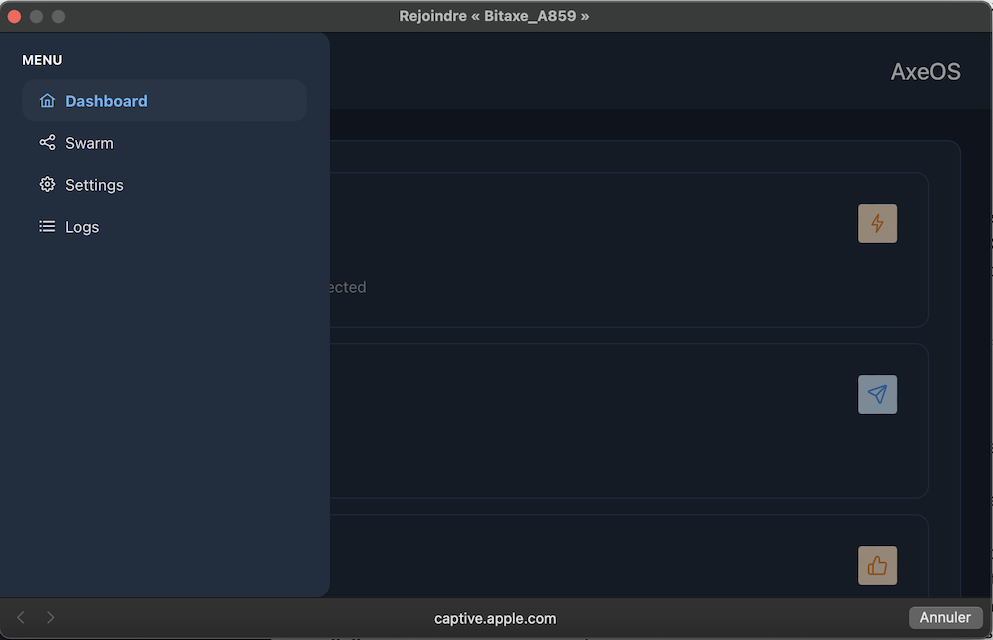Click the home icon beside Dashboard
Viewport: 993px width, 640px height.
click(x=47, y=101)
